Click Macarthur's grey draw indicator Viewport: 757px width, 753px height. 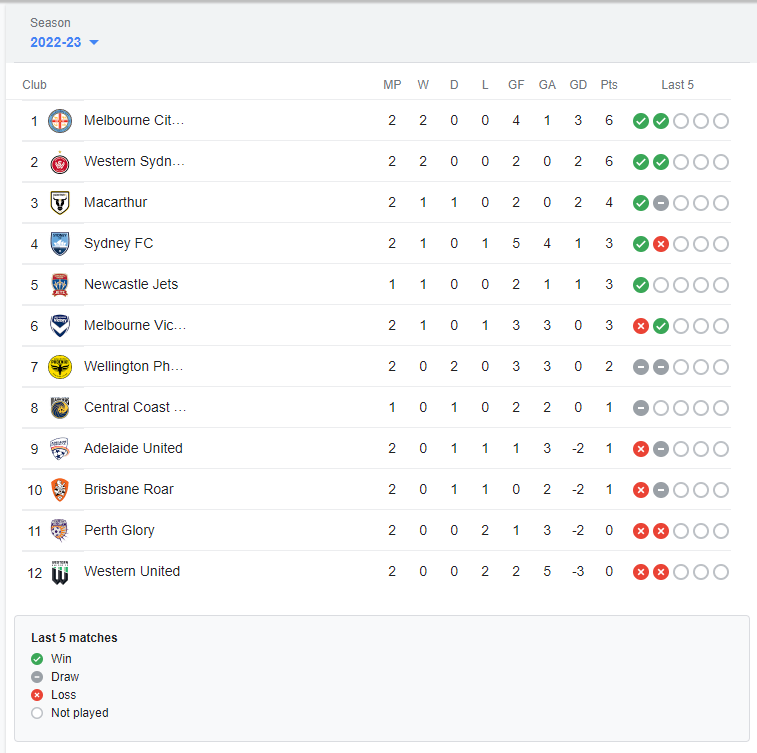[x=660, y=203]
